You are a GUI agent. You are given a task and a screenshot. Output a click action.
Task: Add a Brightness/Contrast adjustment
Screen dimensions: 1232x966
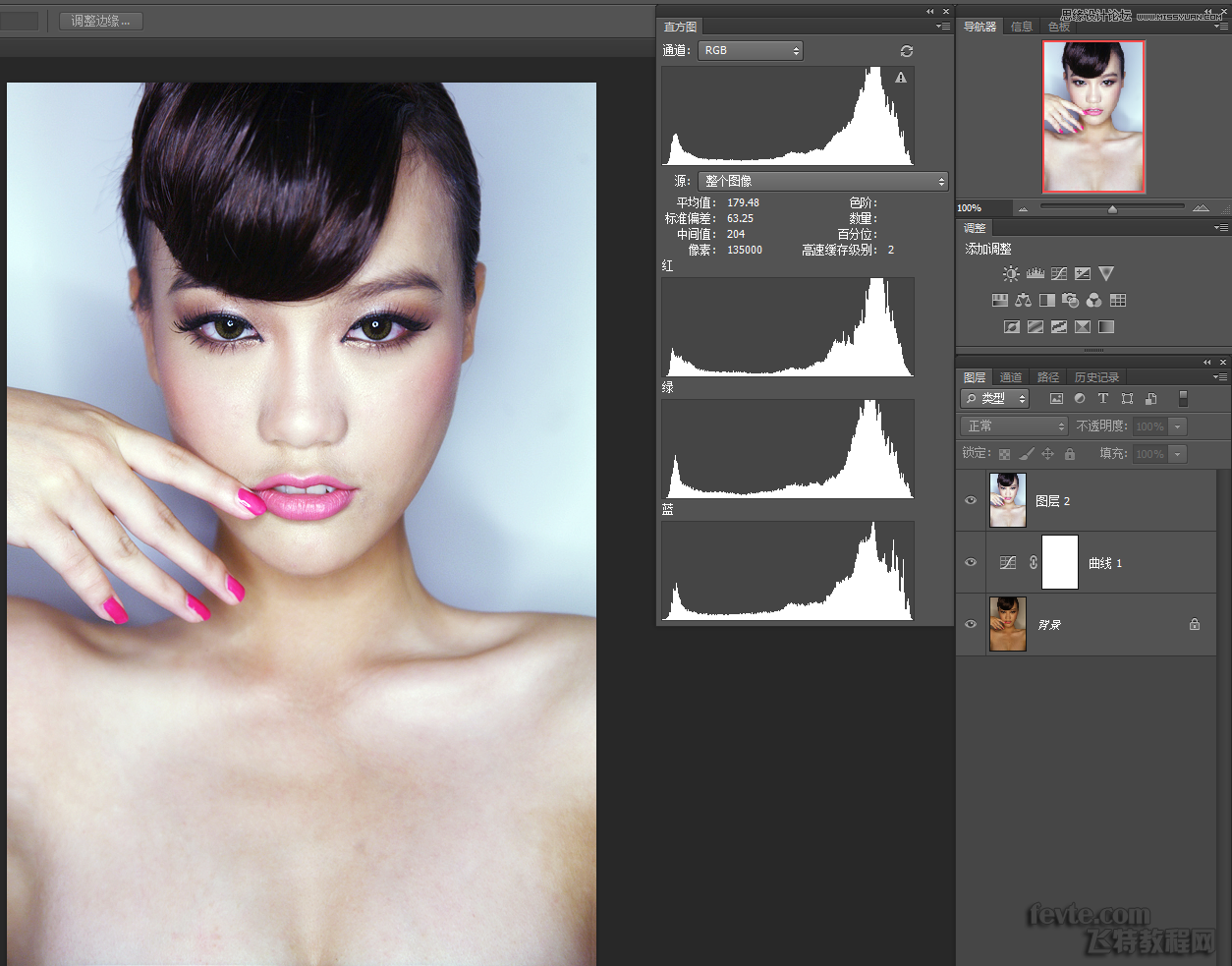(x=1011, y=274)
